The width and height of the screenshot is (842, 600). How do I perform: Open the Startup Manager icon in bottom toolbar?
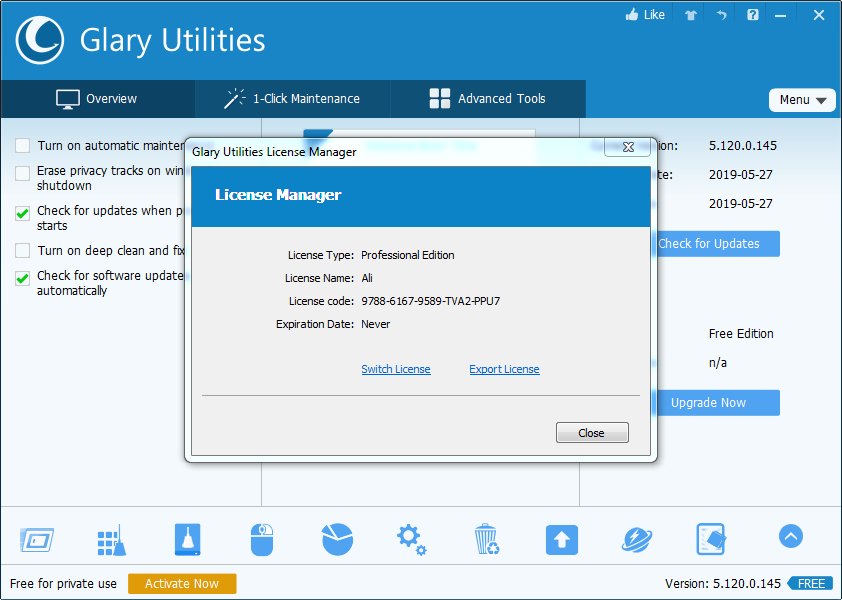click(37, 539)
